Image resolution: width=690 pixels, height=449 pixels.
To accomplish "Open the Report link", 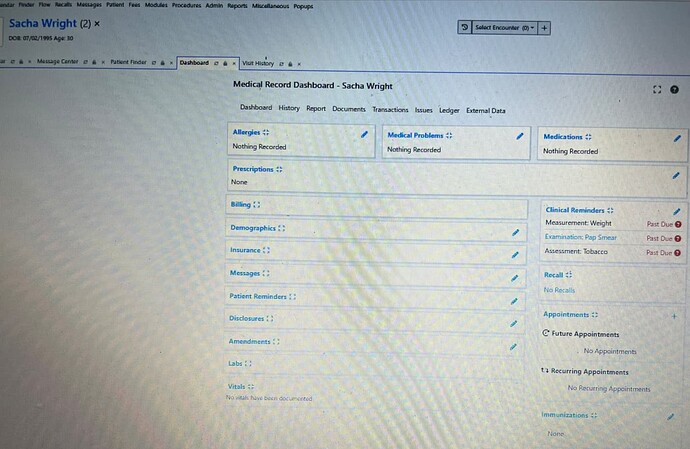I will point(316,108).
